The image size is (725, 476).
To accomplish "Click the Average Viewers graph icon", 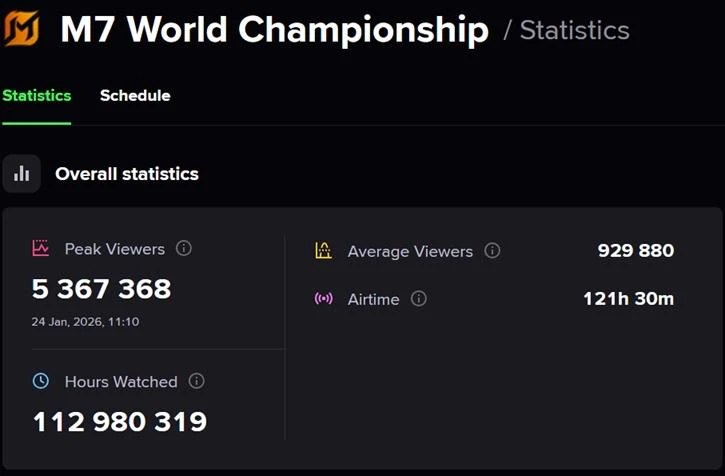I will click(x=323, y=251).
